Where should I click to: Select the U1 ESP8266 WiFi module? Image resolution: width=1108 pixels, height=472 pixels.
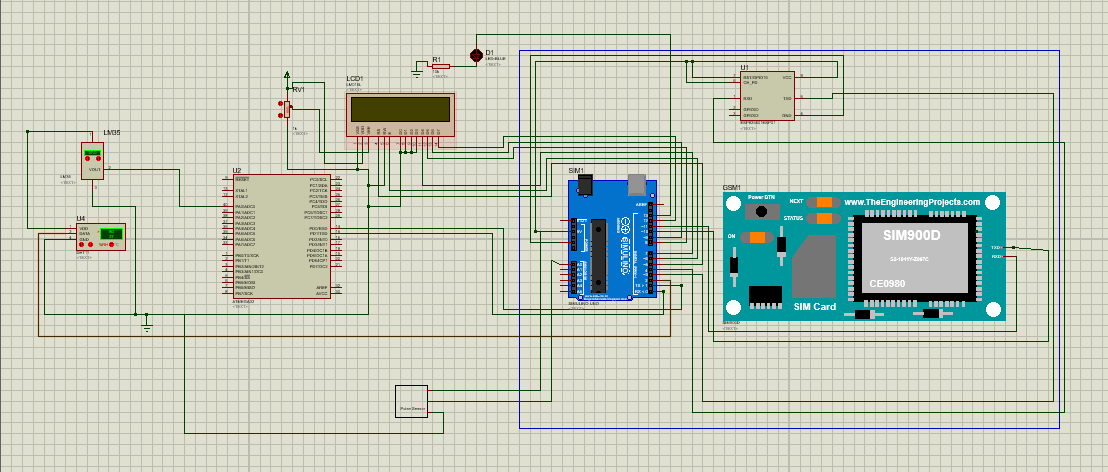point(767,96)
